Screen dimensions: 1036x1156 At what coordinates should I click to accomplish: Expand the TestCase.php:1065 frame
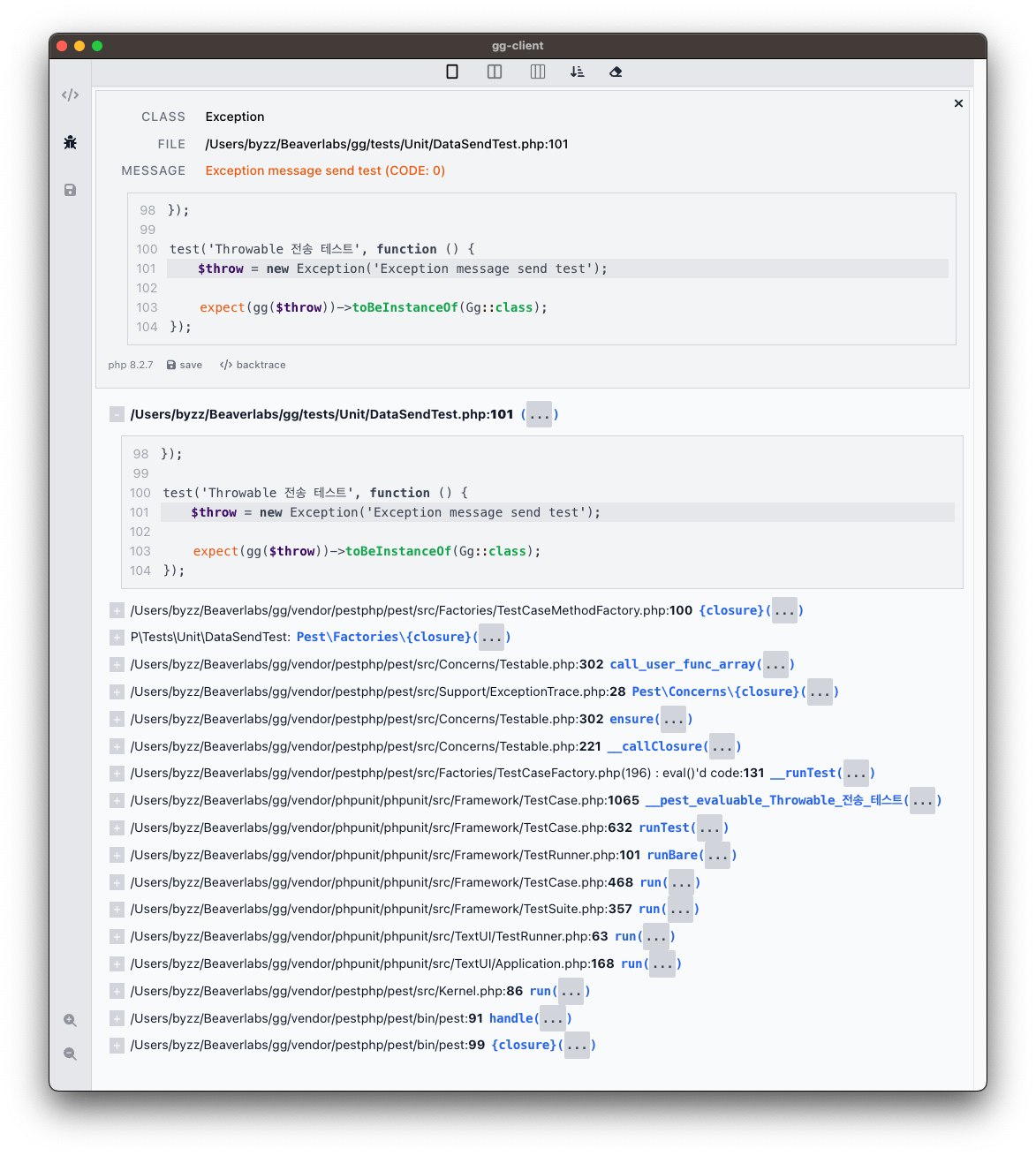coord(117,800)
